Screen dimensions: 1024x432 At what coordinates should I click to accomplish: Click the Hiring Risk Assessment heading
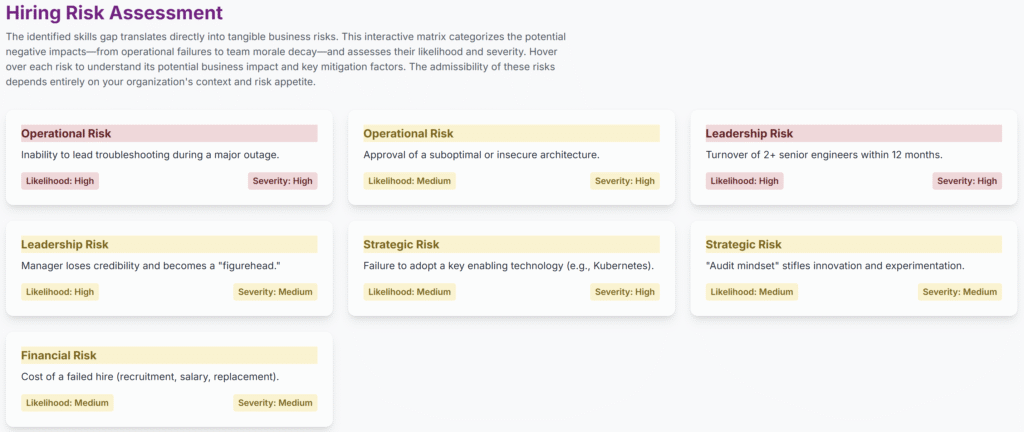coord(114,12)
